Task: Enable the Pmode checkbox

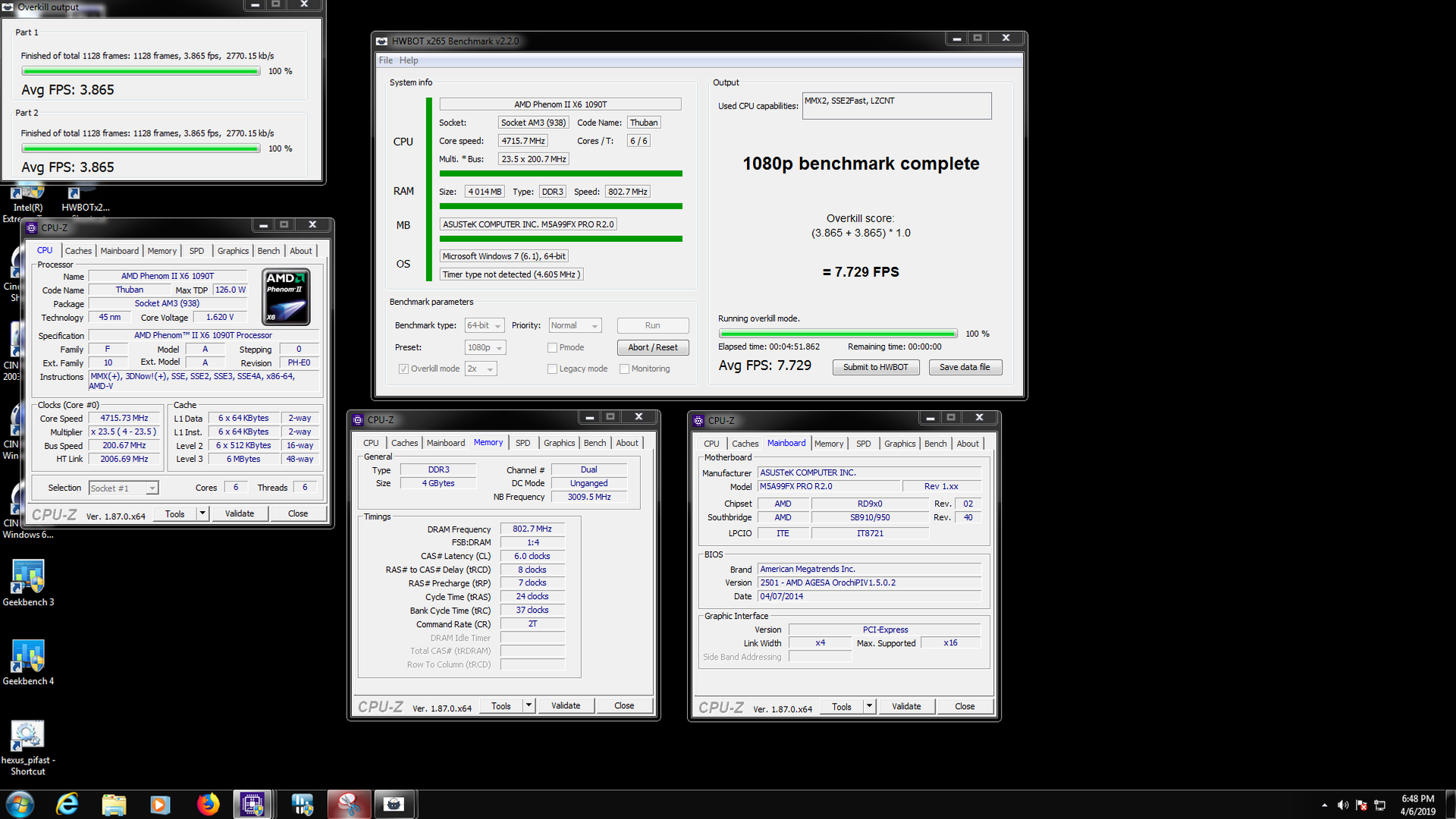Action: point(552,347)
